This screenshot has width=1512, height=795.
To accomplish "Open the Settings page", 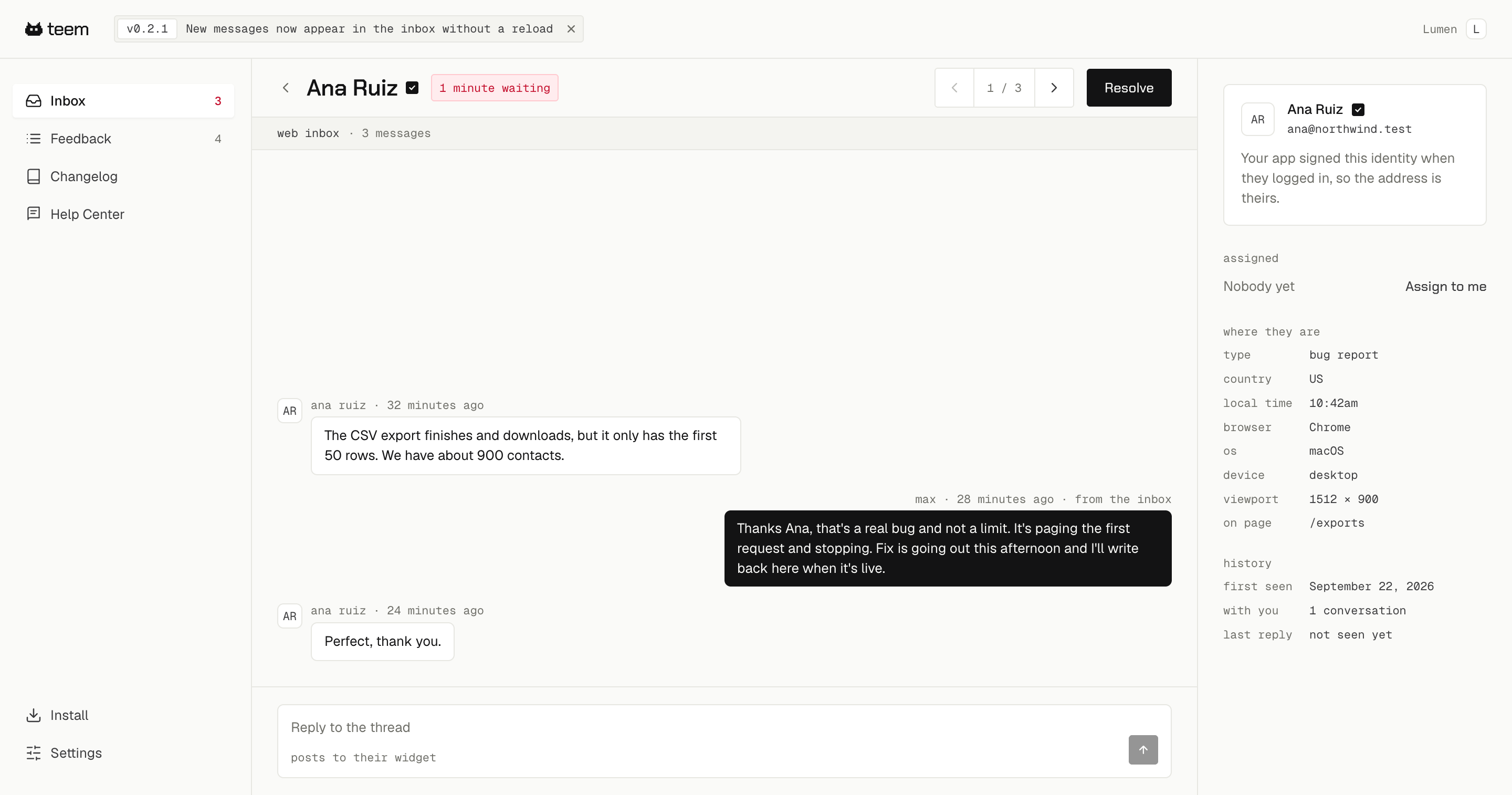I will click(x=123, y=752).
